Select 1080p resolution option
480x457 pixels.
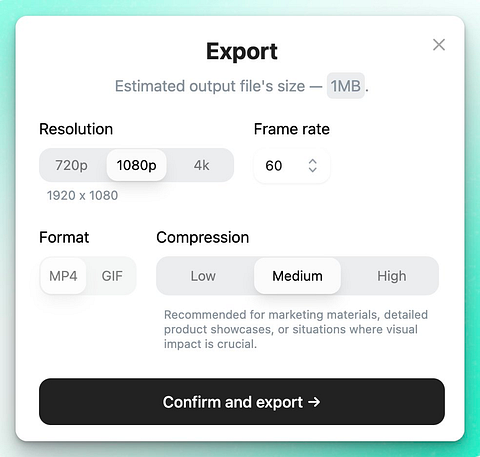[x=136, y=165]
